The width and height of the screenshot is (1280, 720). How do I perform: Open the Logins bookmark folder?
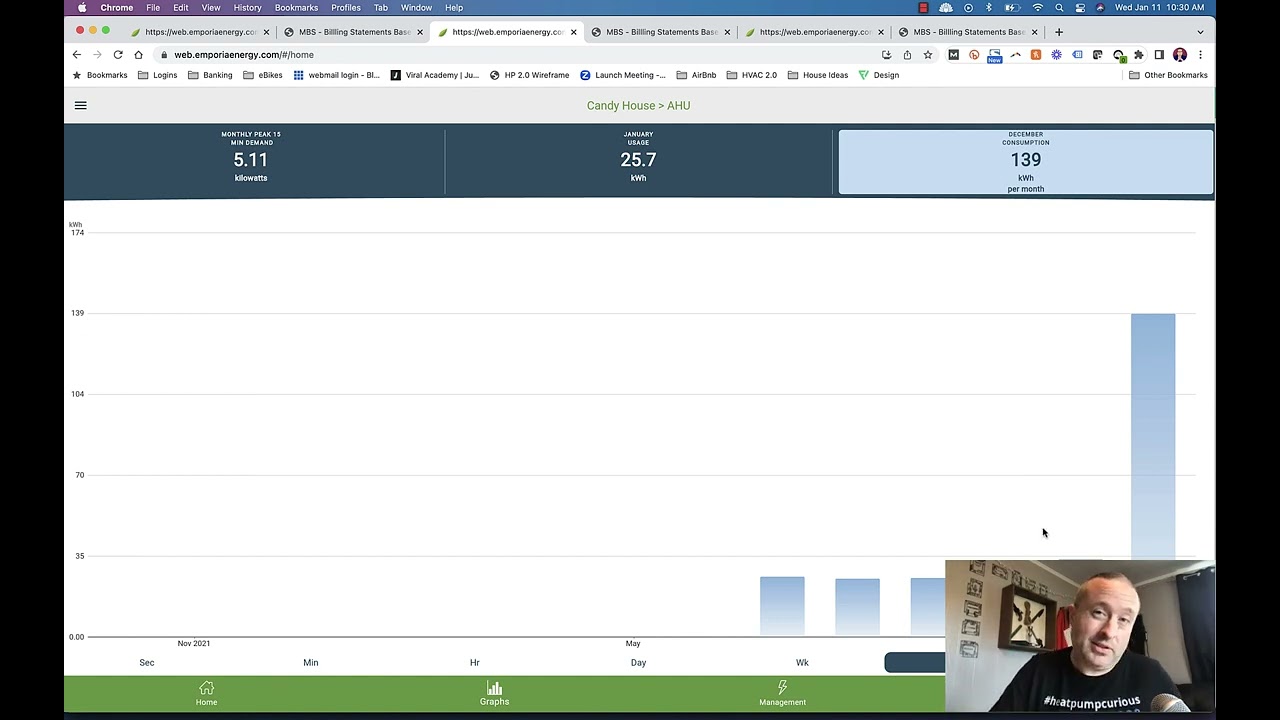[158, 75]
